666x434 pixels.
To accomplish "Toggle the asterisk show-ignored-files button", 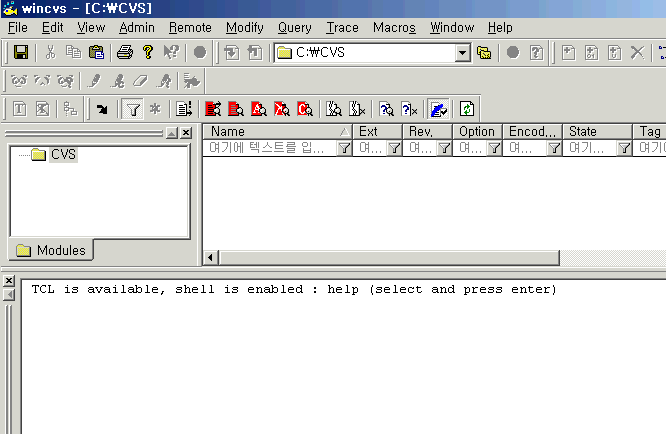I will [154, 109].
